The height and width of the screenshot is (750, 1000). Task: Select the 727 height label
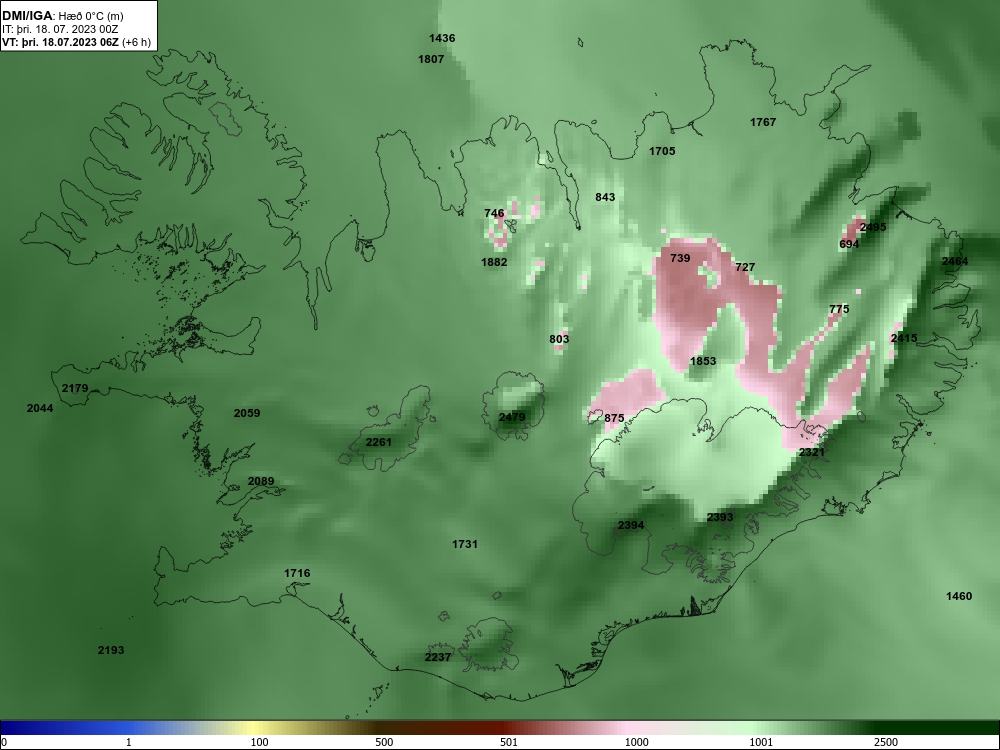pyautogui.click(x=745, y=267)
